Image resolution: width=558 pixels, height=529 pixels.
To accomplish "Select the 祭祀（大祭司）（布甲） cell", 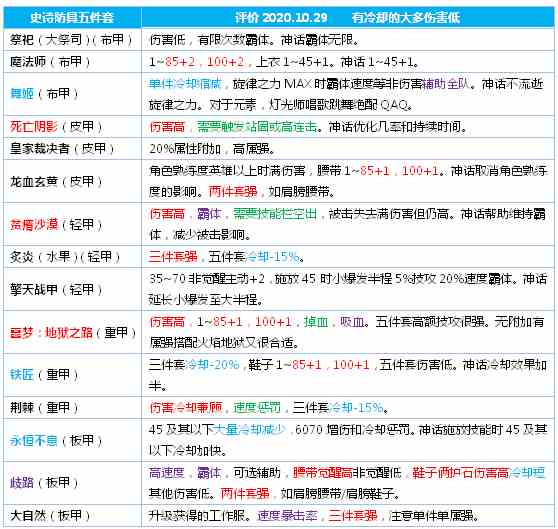I will click(72, 39).
